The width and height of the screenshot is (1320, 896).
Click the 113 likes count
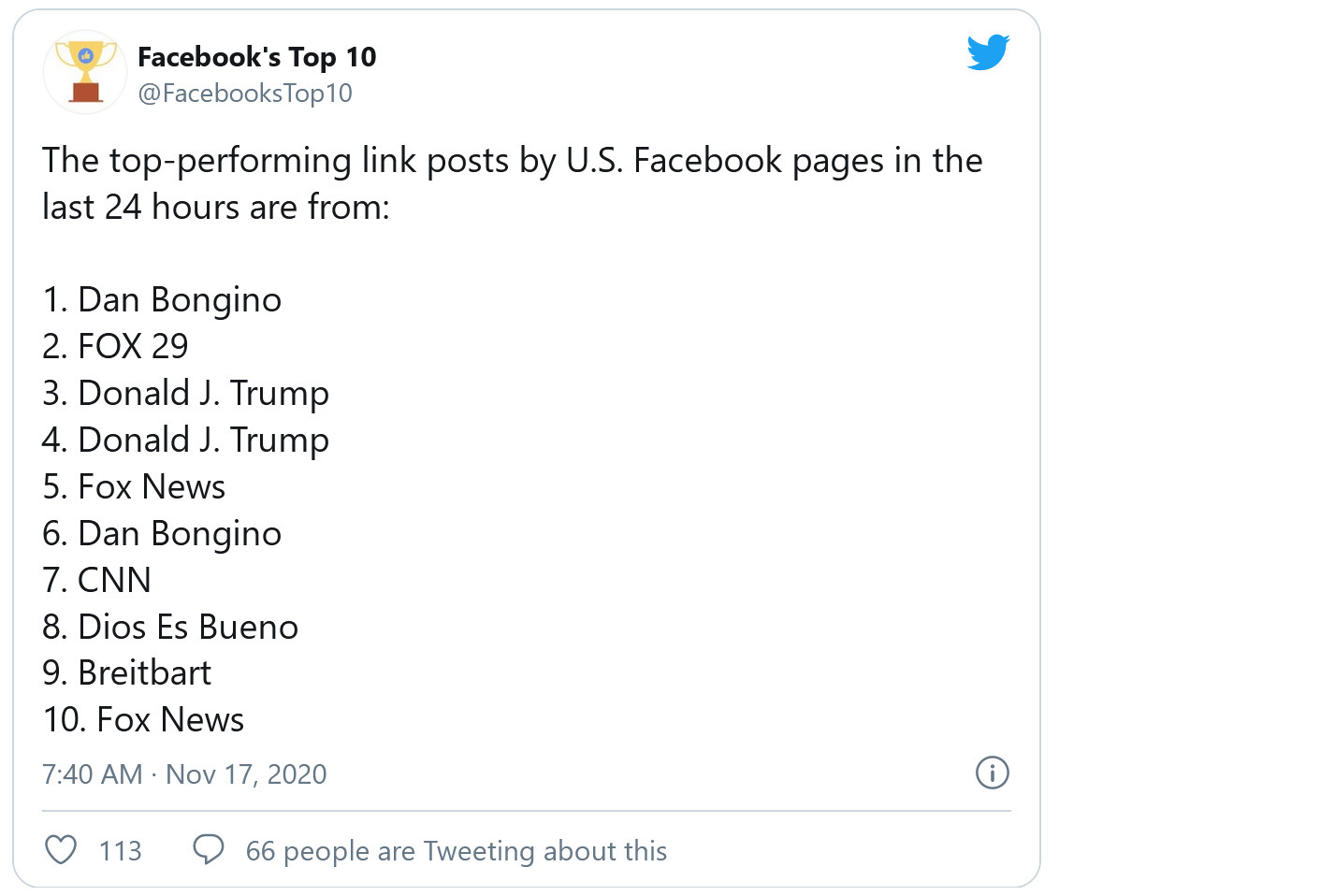click(x=121, y=851)
